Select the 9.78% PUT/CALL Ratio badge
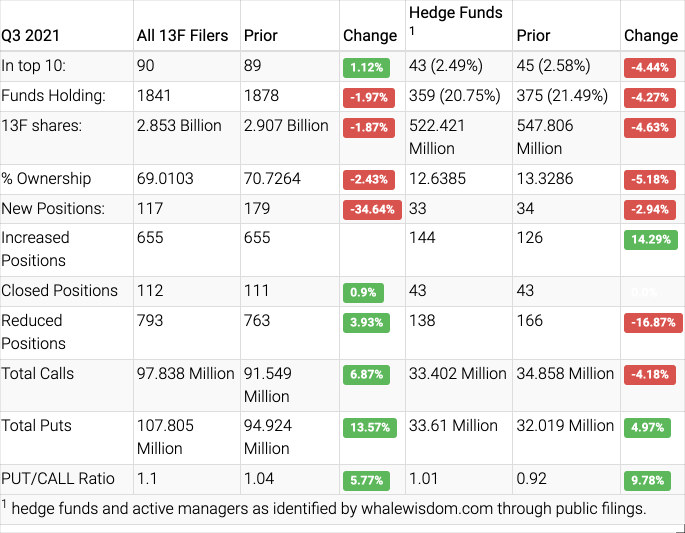This screenshot has height=533, width=685. click(x=649, y=480)
